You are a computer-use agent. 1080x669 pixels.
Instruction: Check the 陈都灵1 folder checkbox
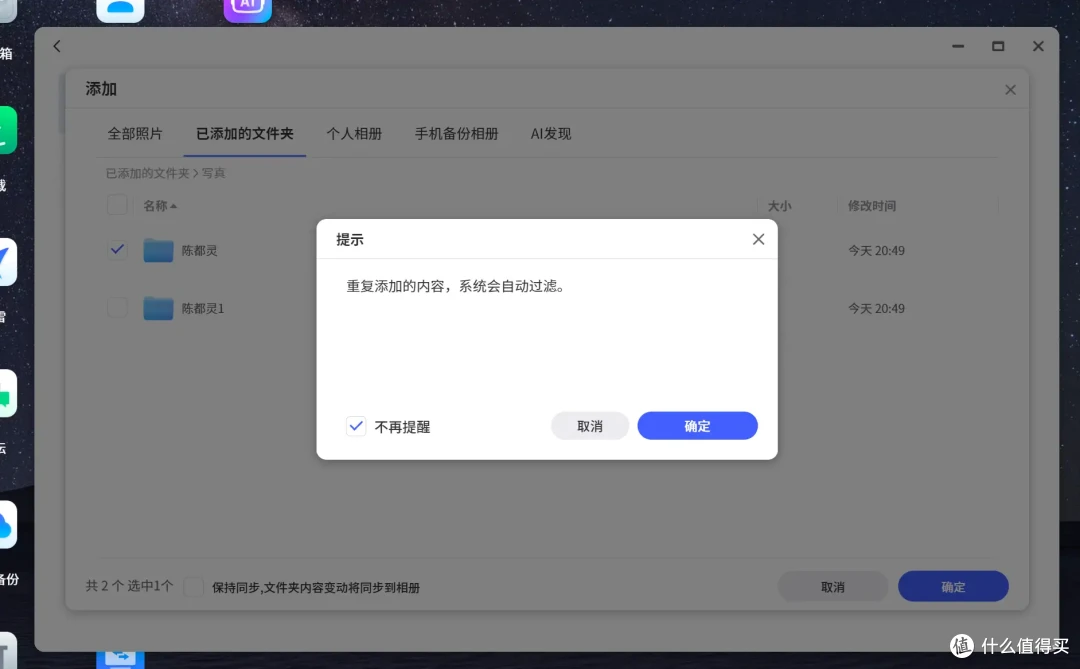click(x=117, y=307)
